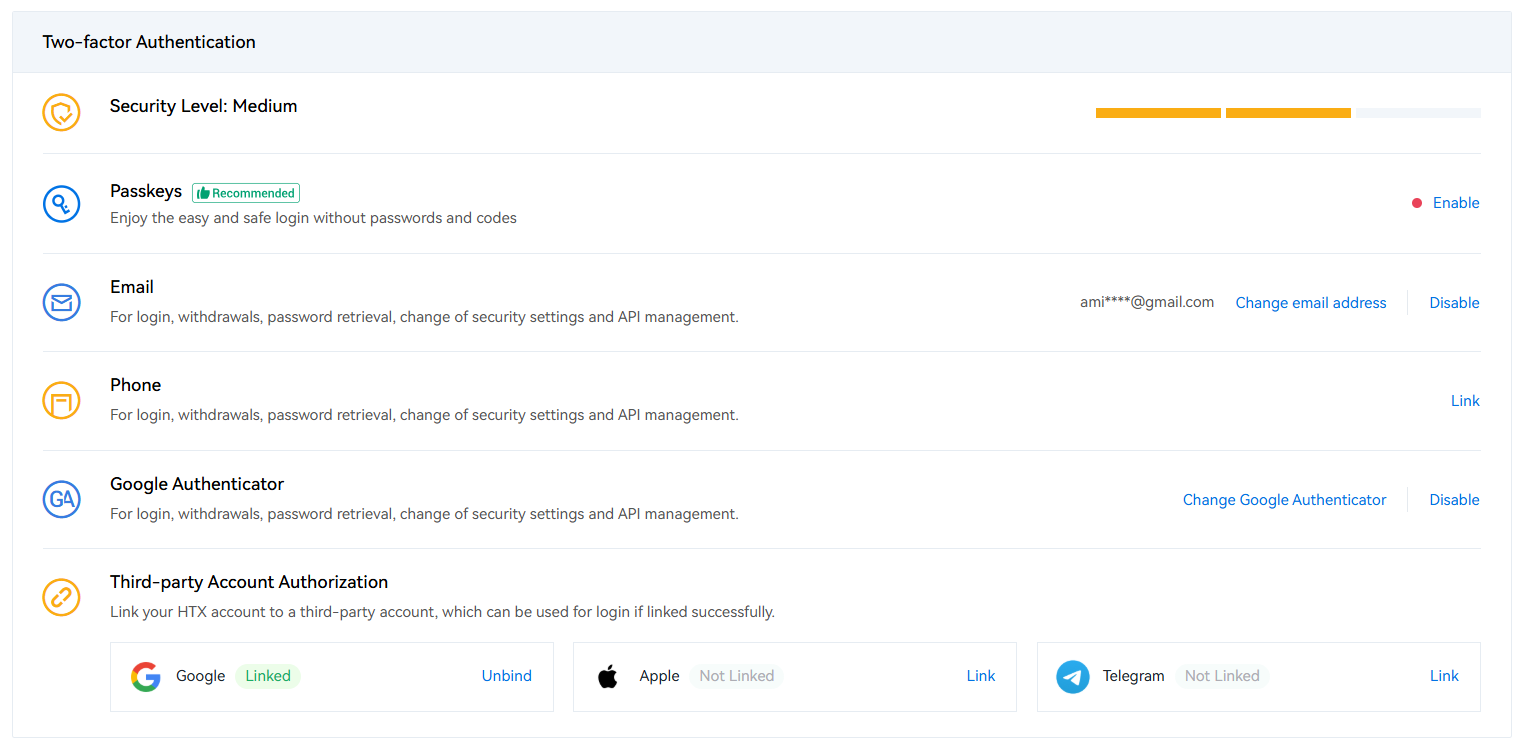Click the Google provider name label
This screenshot has width=1523, height=749.
pyautogui.click(x=200, y=676)
